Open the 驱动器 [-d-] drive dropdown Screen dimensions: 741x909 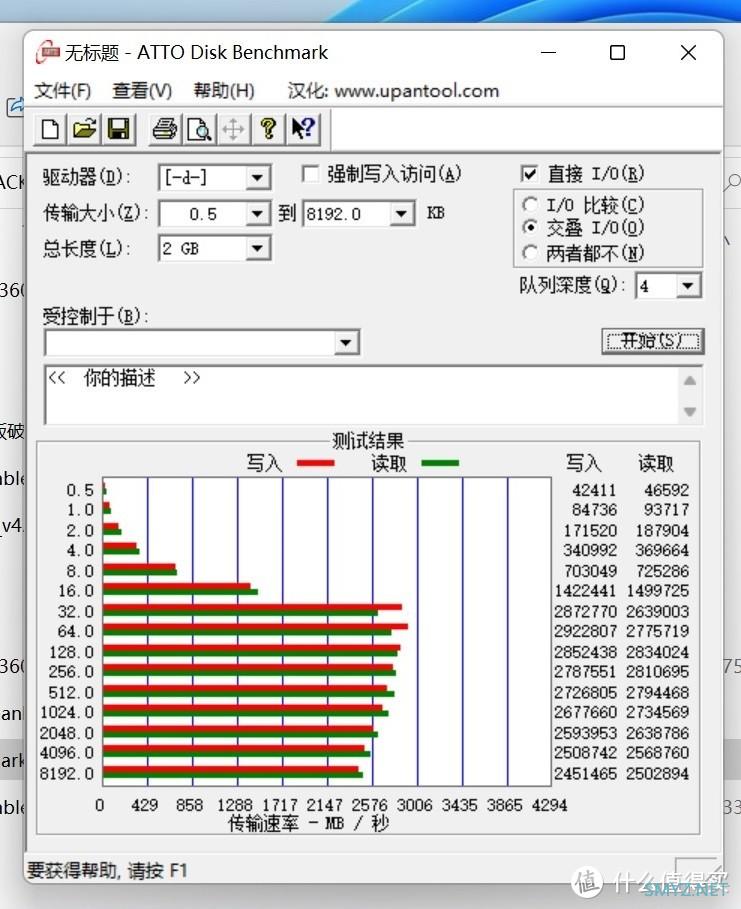(257, 177)
